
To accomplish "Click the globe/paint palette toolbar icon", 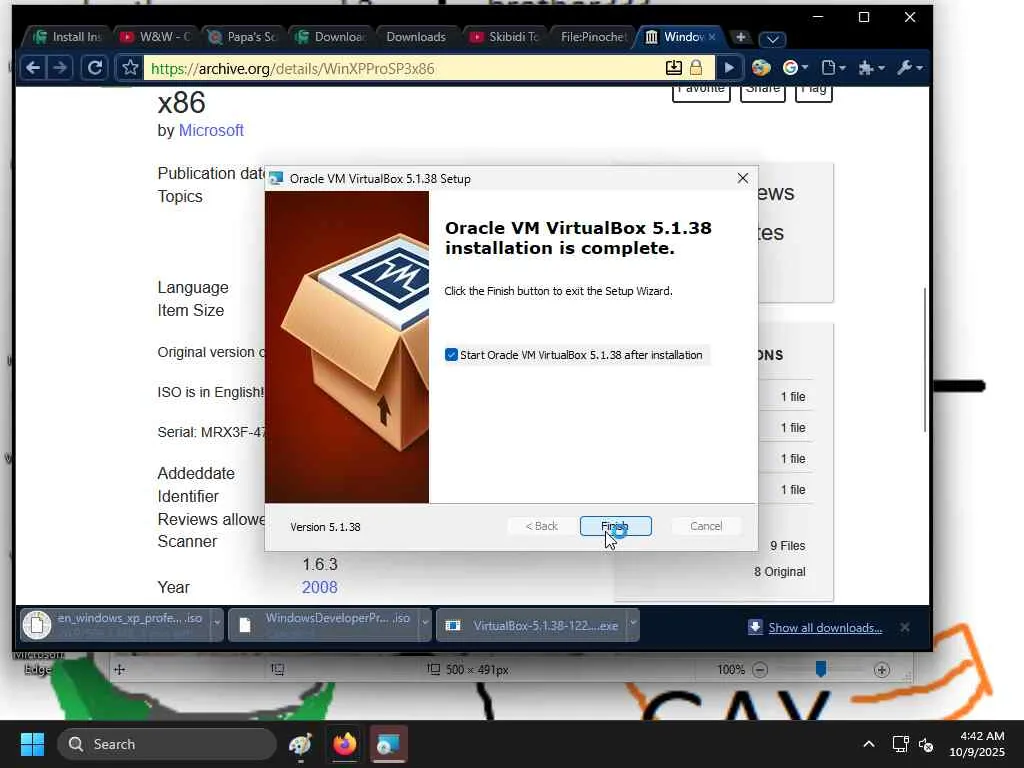I will coord(761,67).
